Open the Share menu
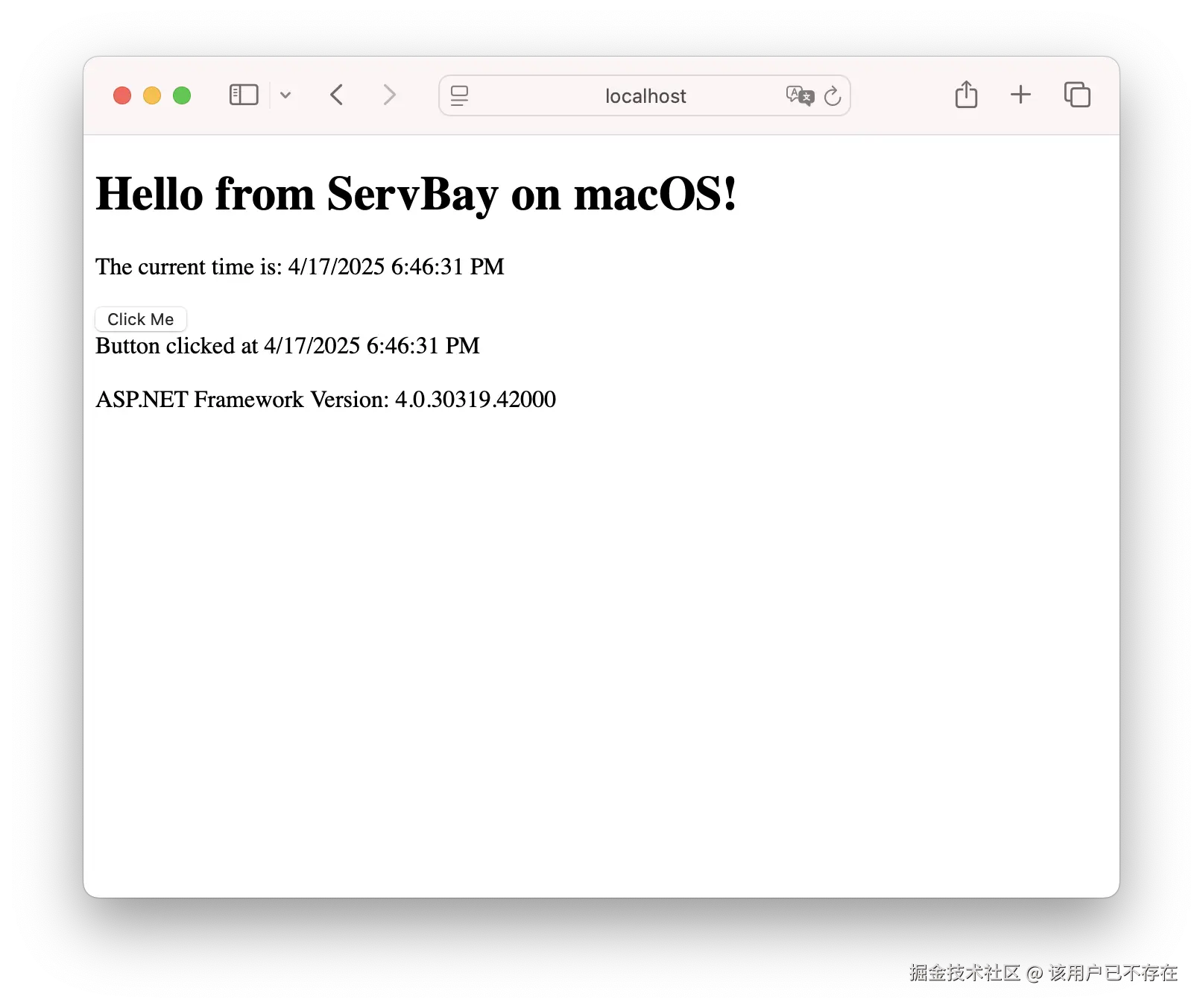The height and width of the screenshot is (1008, 1203). coord(966,95)
